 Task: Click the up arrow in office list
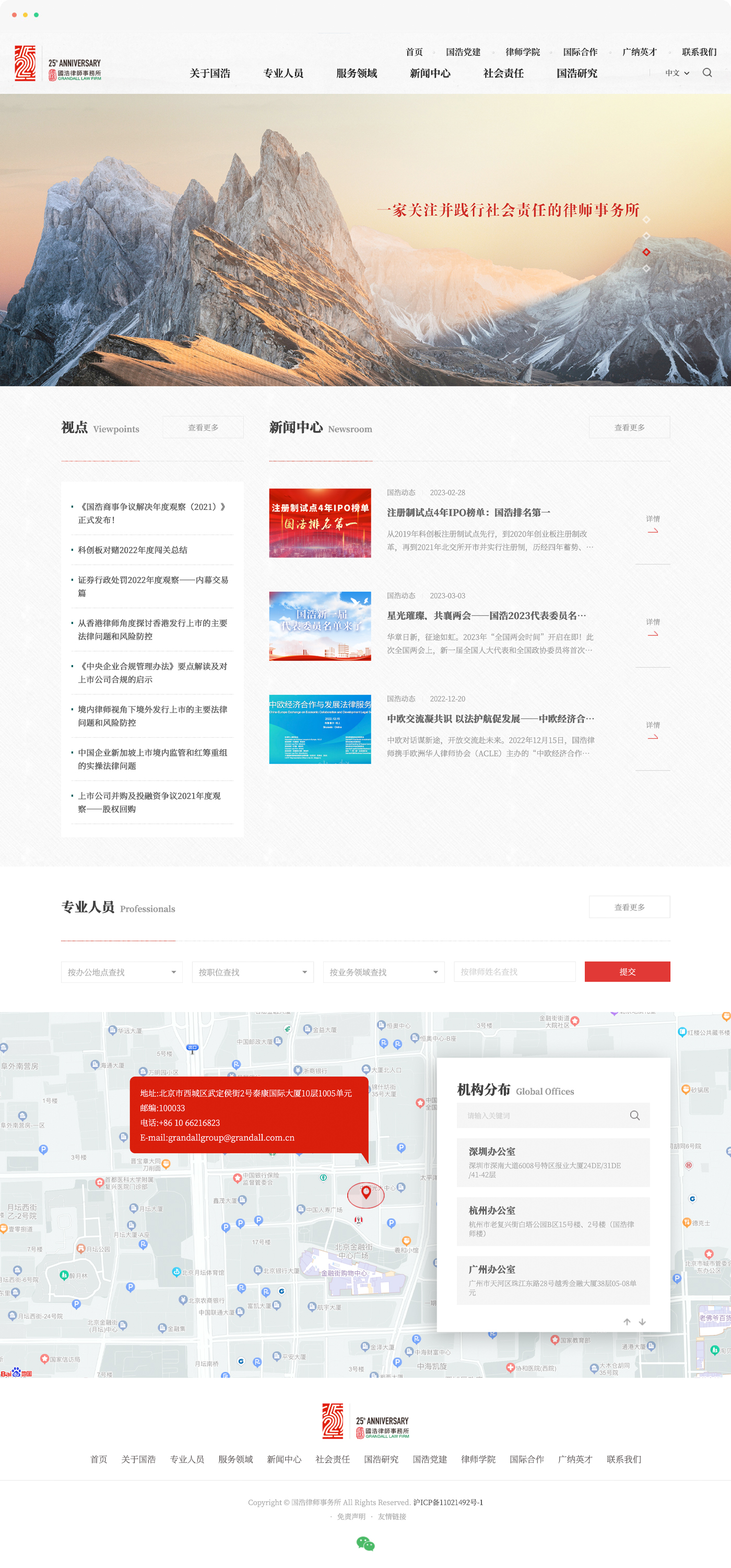point(627,1321)
